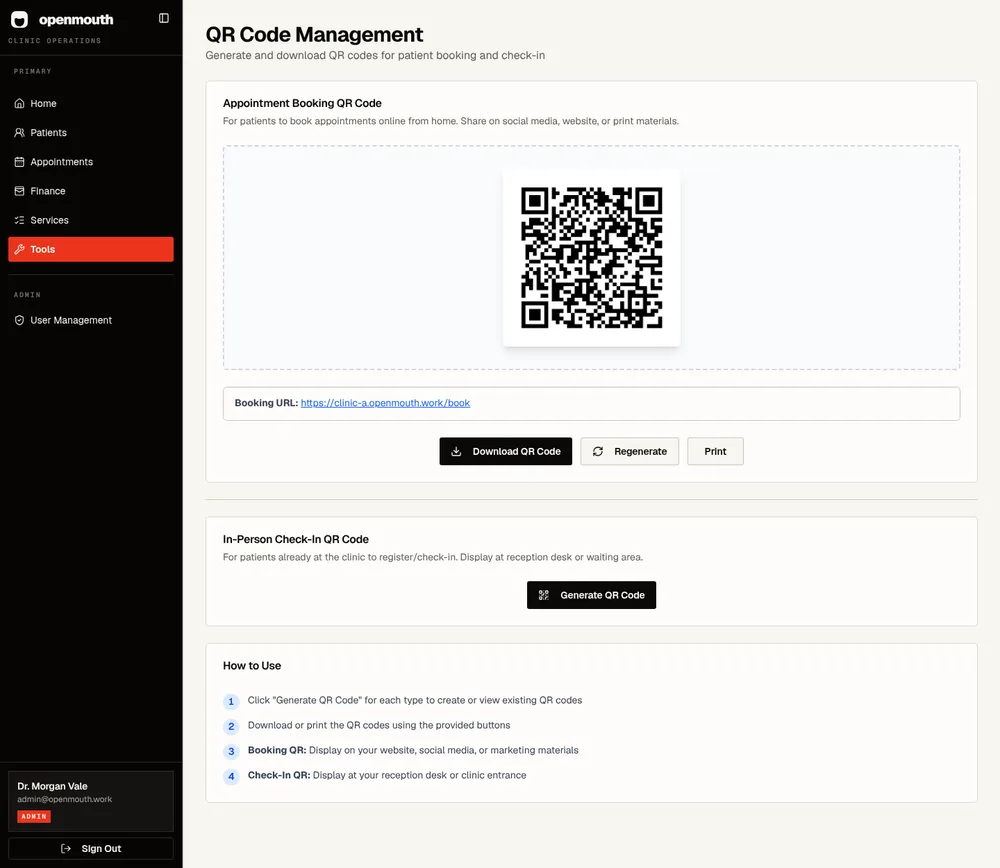Open Appointments from the sidebar

91,162
